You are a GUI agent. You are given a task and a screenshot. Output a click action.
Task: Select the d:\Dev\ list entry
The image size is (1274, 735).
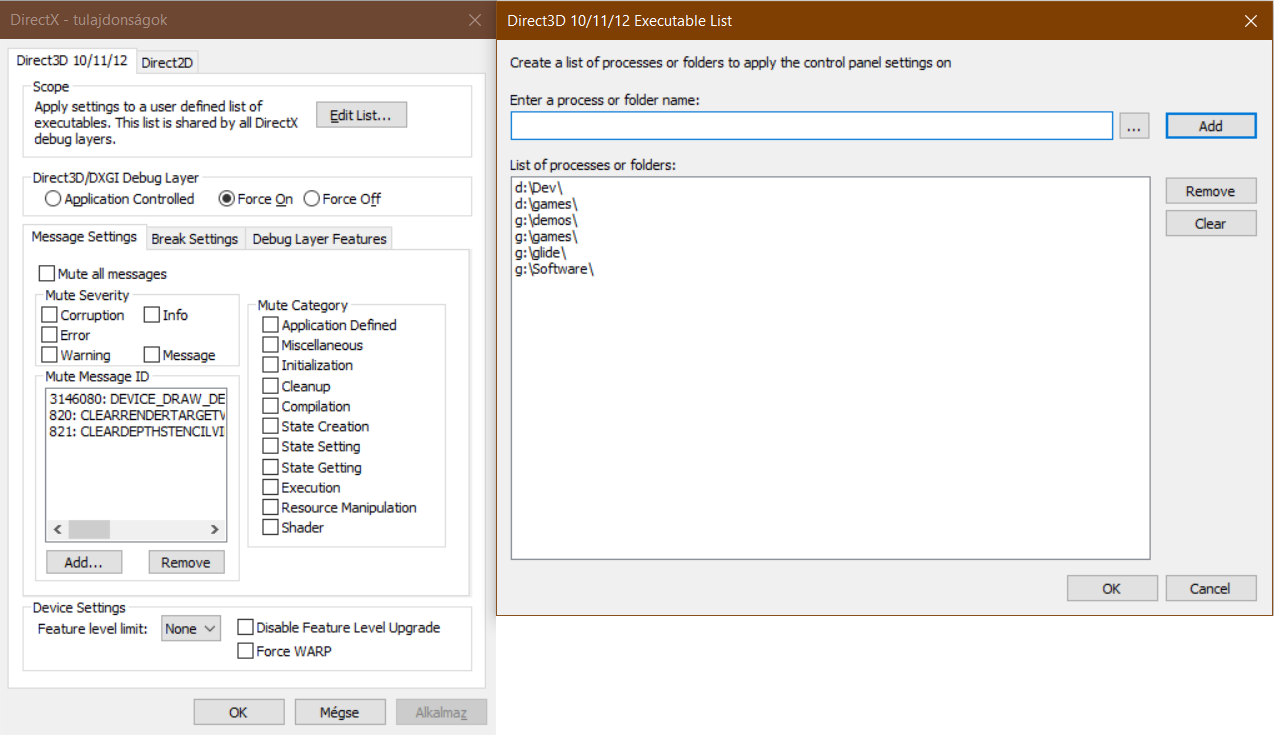539,188
